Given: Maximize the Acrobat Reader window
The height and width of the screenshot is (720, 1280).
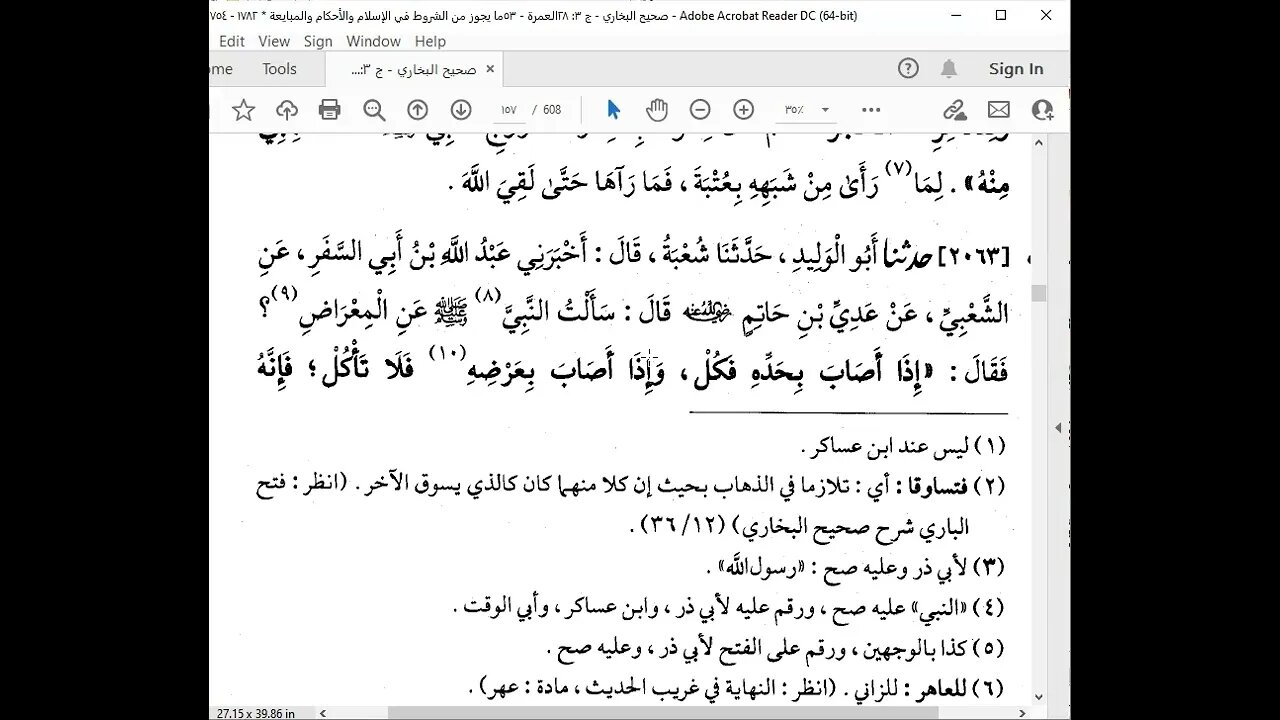Looking at the screenshot, I should click(1000, 15).
